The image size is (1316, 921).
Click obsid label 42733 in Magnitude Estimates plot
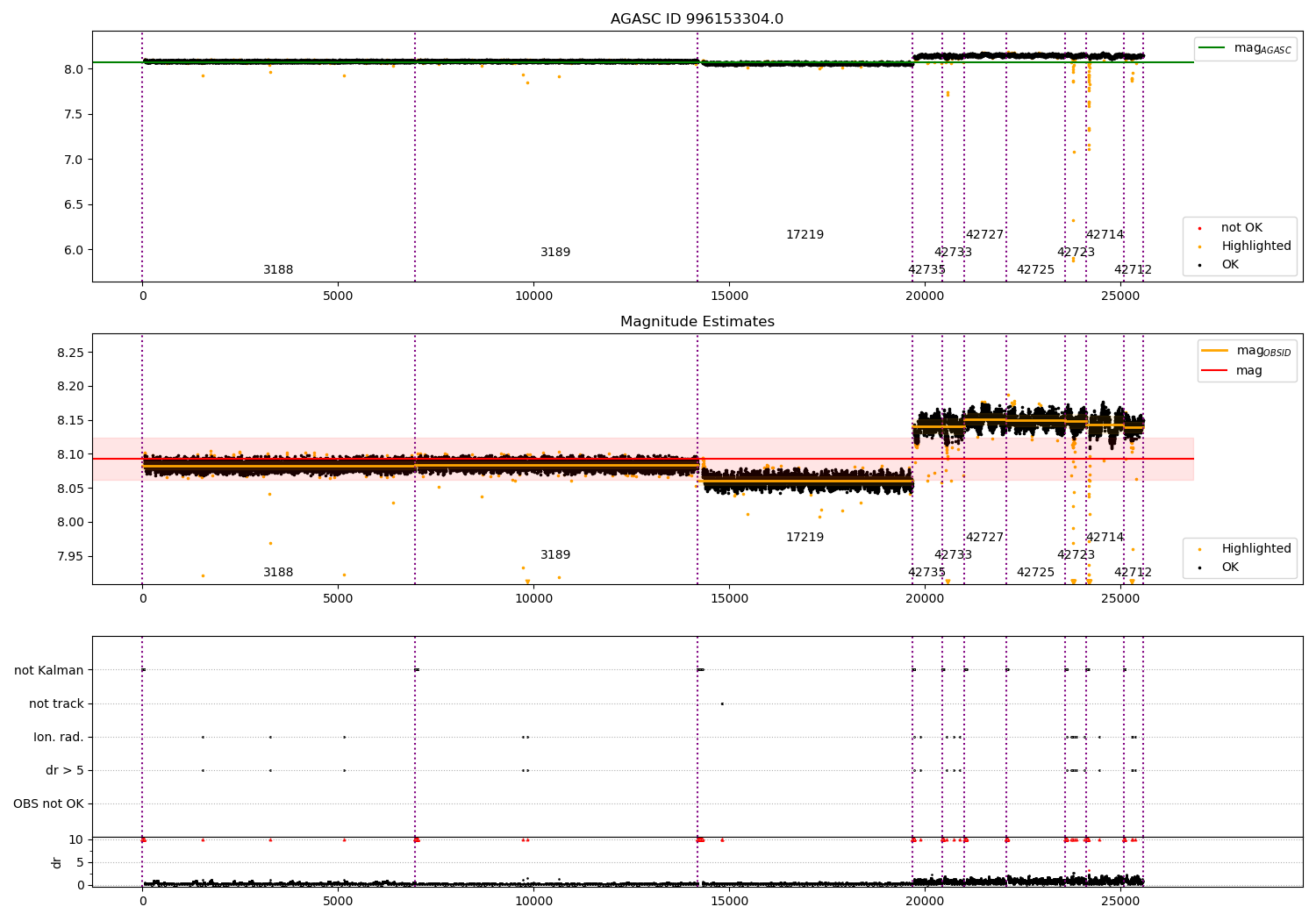click(953, 555)
